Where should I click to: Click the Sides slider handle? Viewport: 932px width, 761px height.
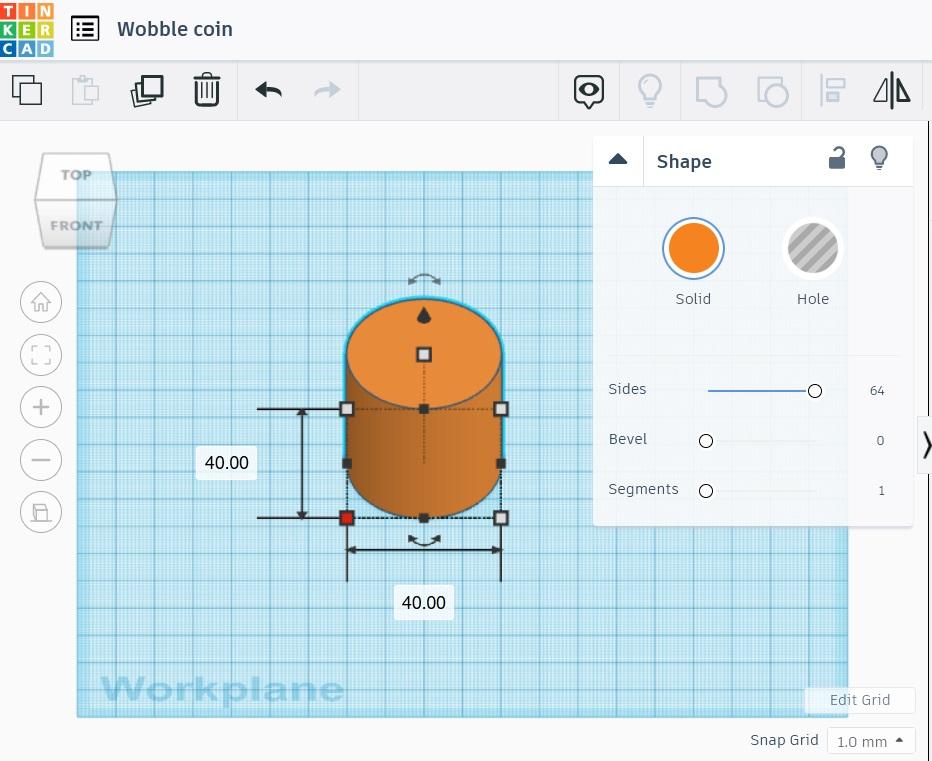(815, 391)
